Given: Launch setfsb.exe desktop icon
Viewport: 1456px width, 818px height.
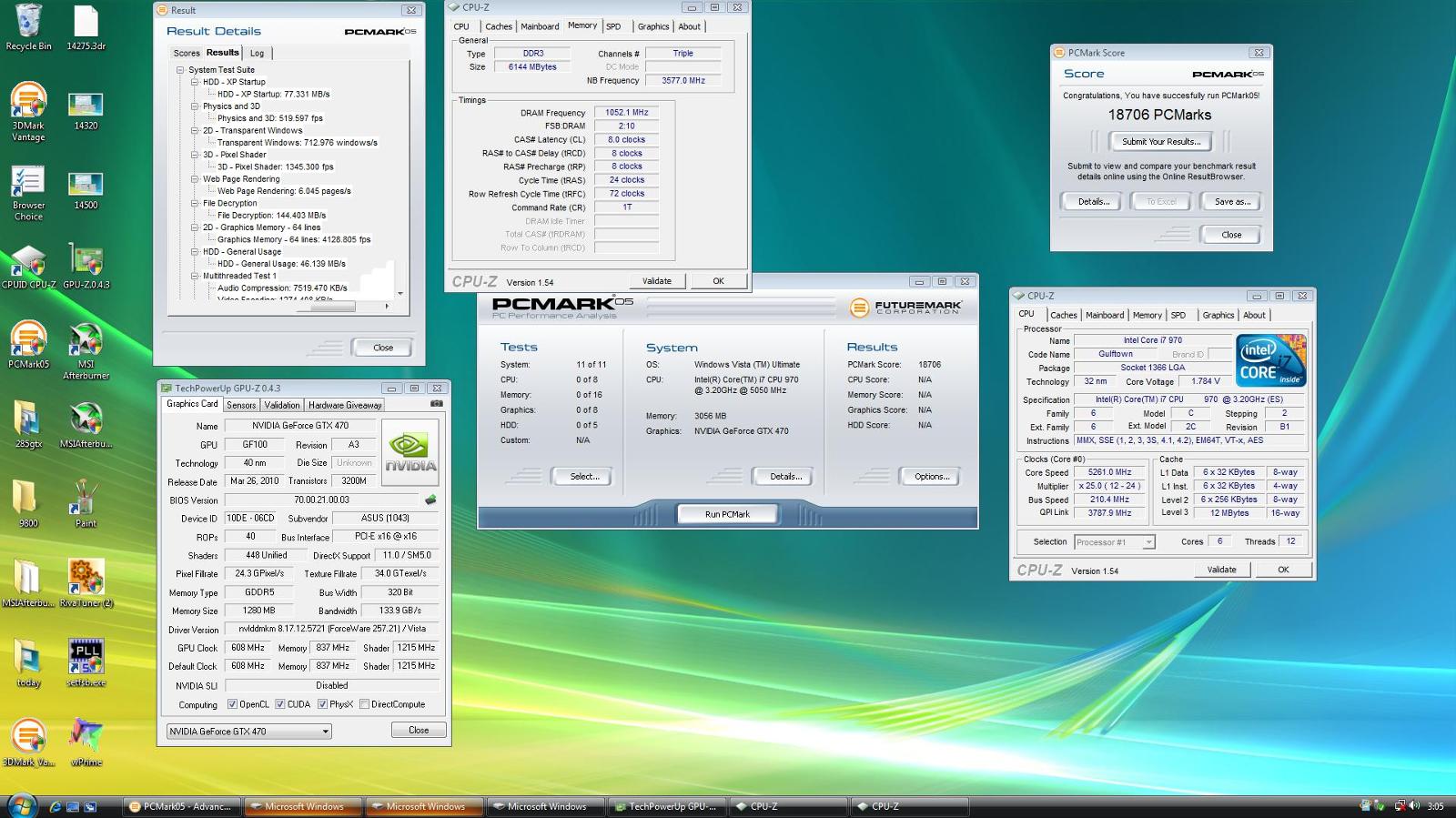Looking at the screenshot, I should click(86, 662).
